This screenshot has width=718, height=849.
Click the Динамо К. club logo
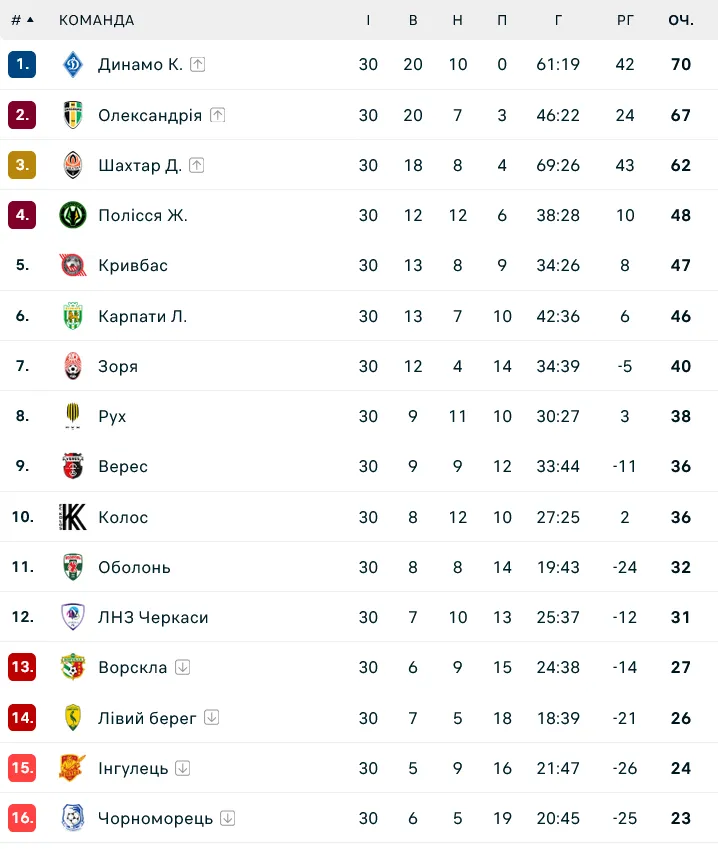click(x=73, y=64)
